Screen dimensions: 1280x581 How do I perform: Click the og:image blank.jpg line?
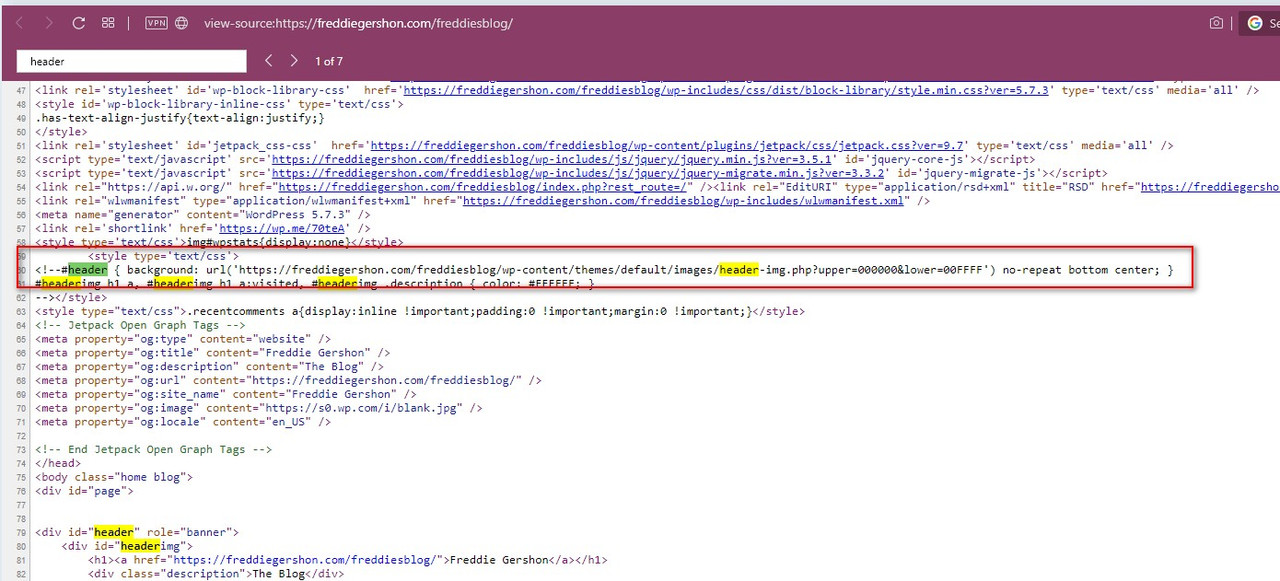[x=259, y=410]
